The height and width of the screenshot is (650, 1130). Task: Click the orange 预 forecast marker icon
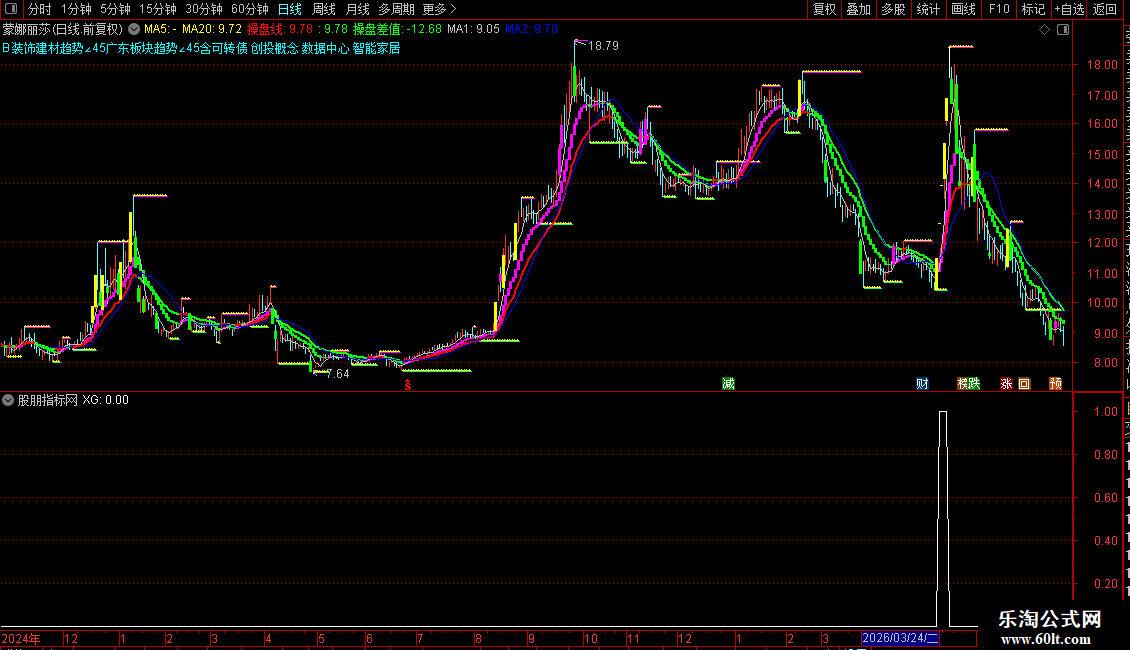pyautogui.click(x=1056, y=383)
